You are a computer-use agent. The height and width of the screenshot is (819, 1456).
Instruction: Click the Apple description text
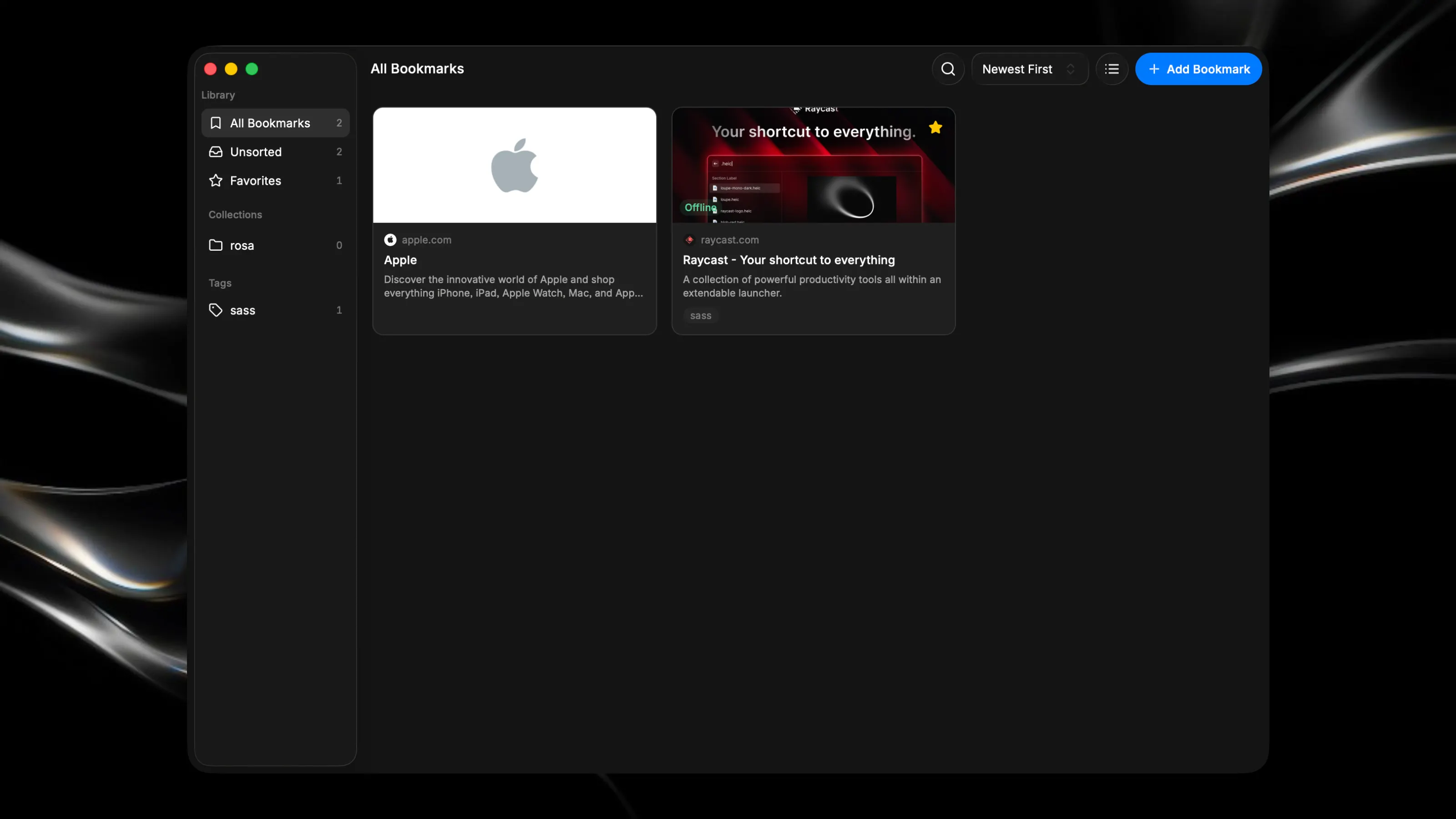click(513, 287)
